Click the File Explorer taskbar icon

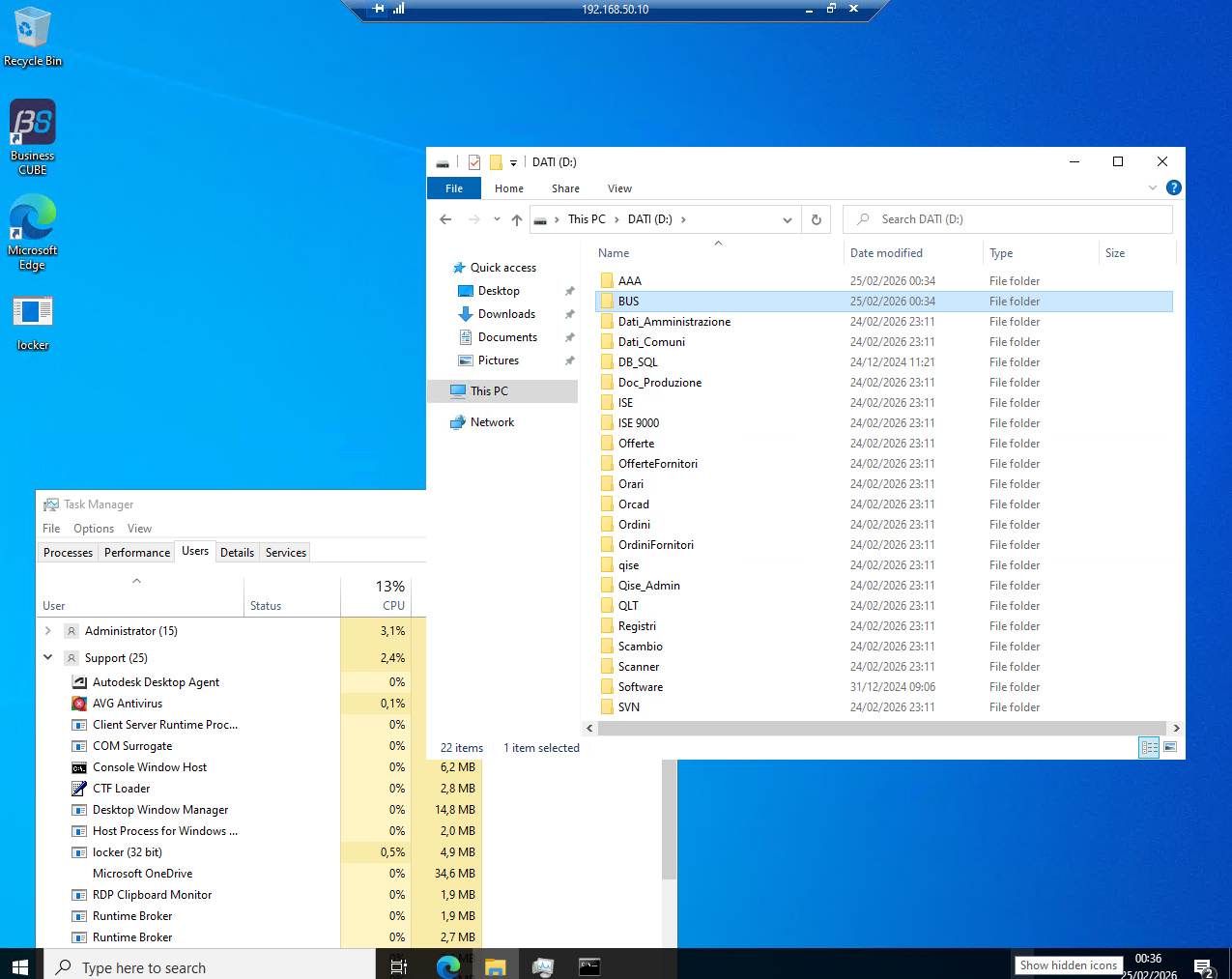(x=495, y=965)
